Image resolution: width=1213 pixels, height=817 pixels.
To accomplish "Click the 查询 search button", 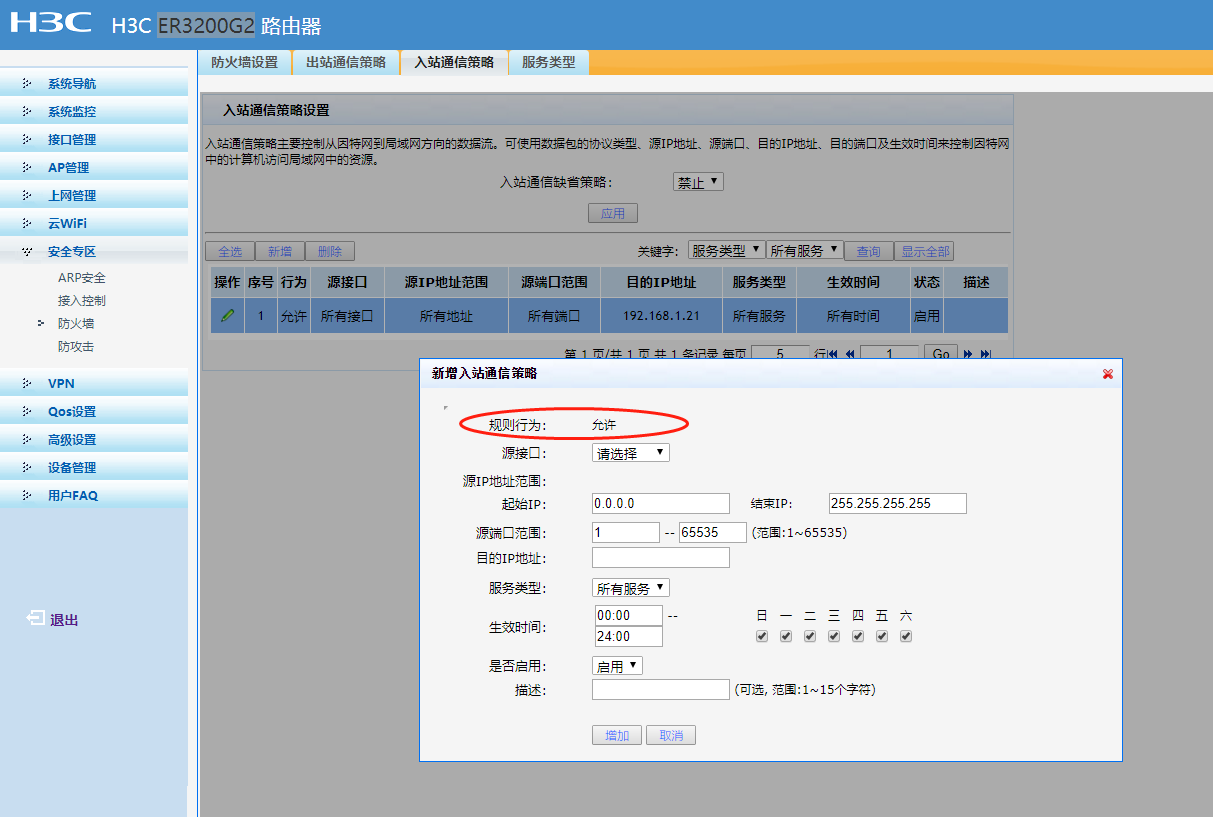I will [x=869, y=251].
